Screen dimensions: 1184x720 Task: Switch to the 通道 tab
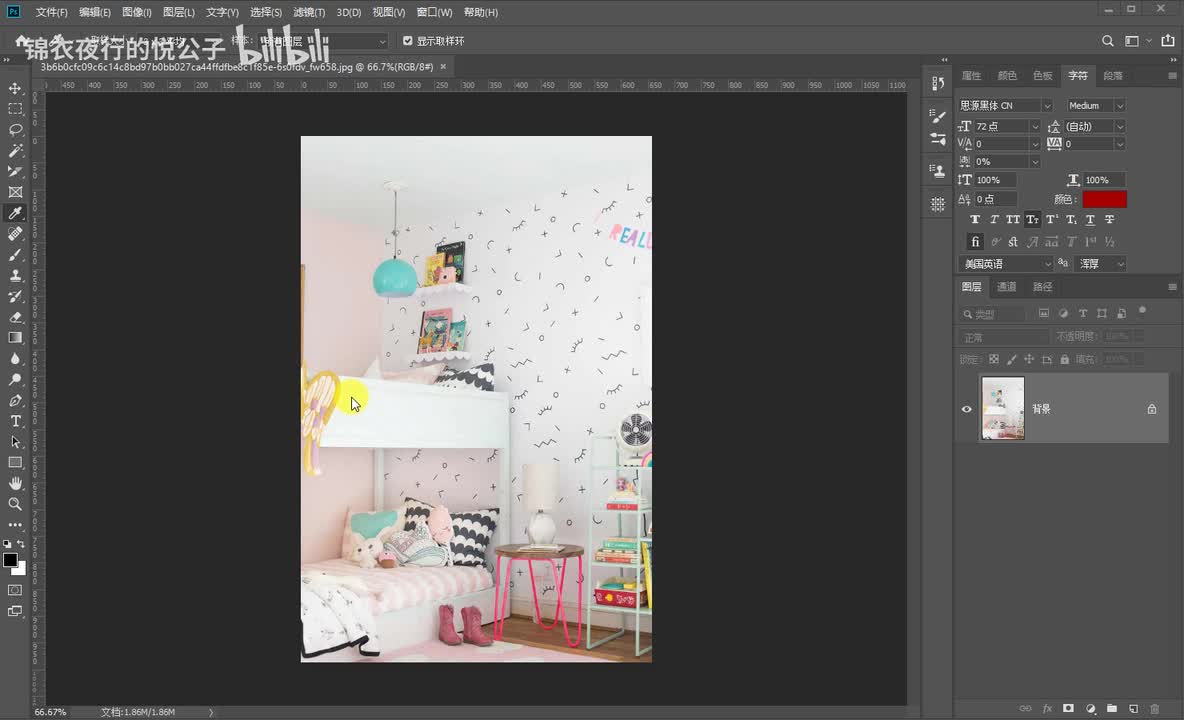click(1007, 287)
